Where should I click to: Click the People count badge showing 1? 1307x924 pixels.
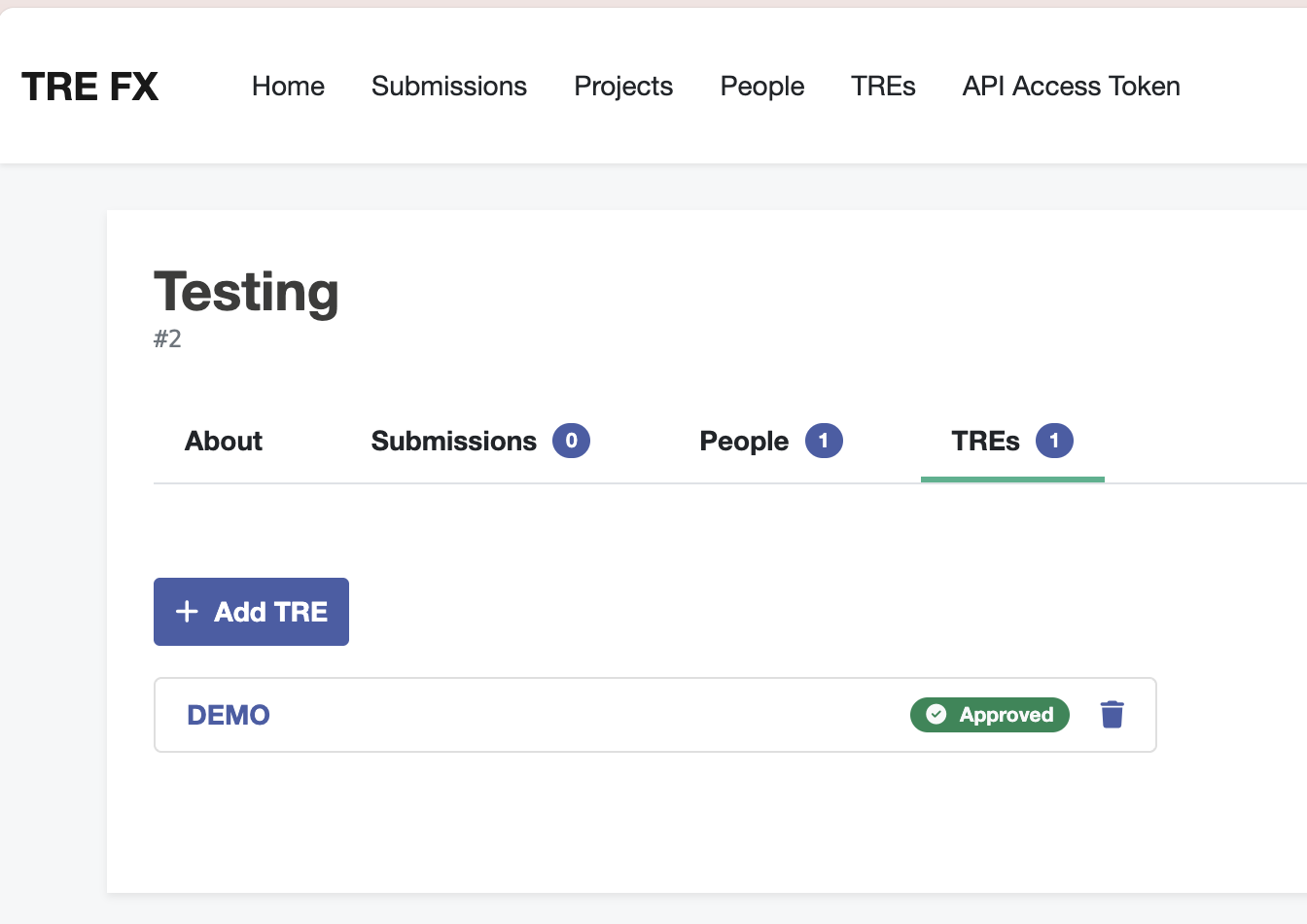point(823,441)
